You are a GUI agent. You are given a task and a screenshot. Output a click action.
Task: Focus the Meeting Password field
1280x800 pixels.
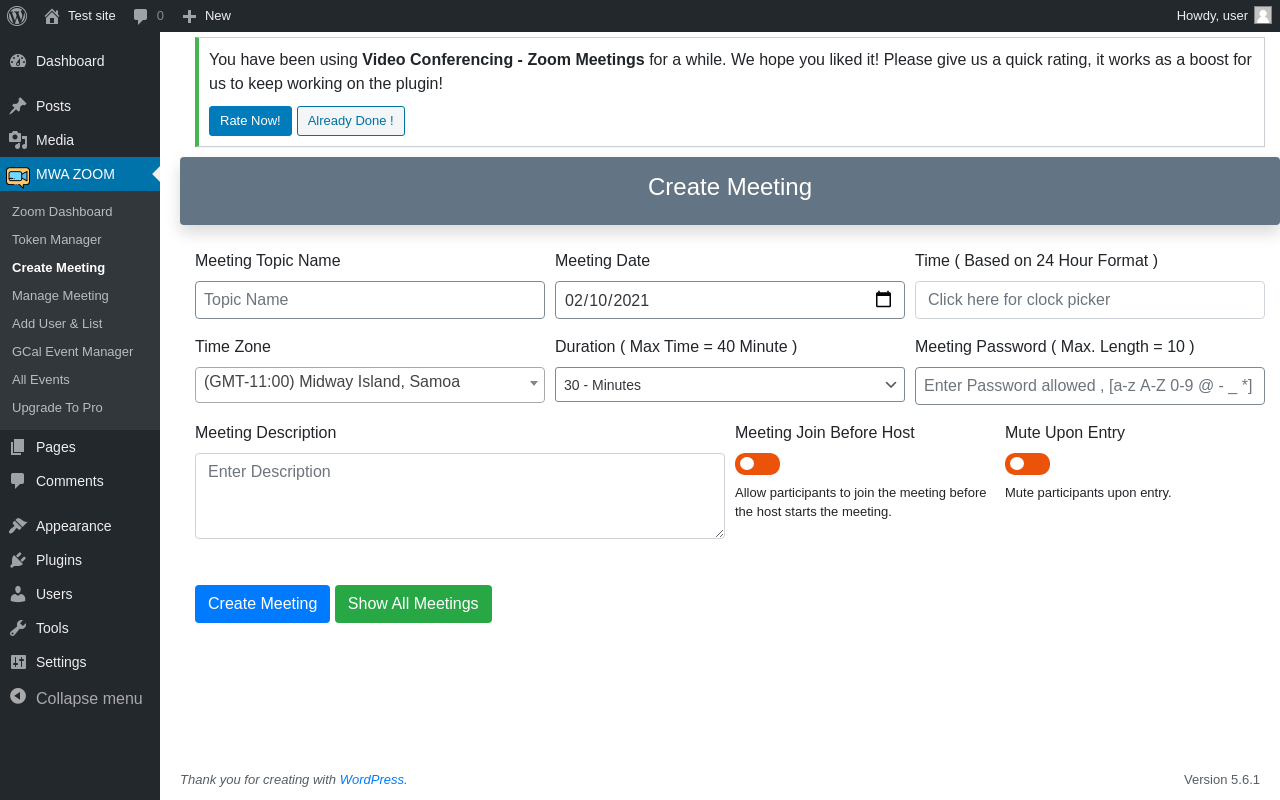[1090, 386]
